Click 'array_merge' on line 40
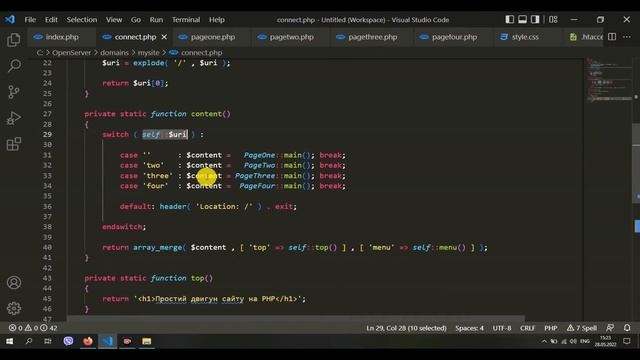640x360 pixels. pos(157,247)
